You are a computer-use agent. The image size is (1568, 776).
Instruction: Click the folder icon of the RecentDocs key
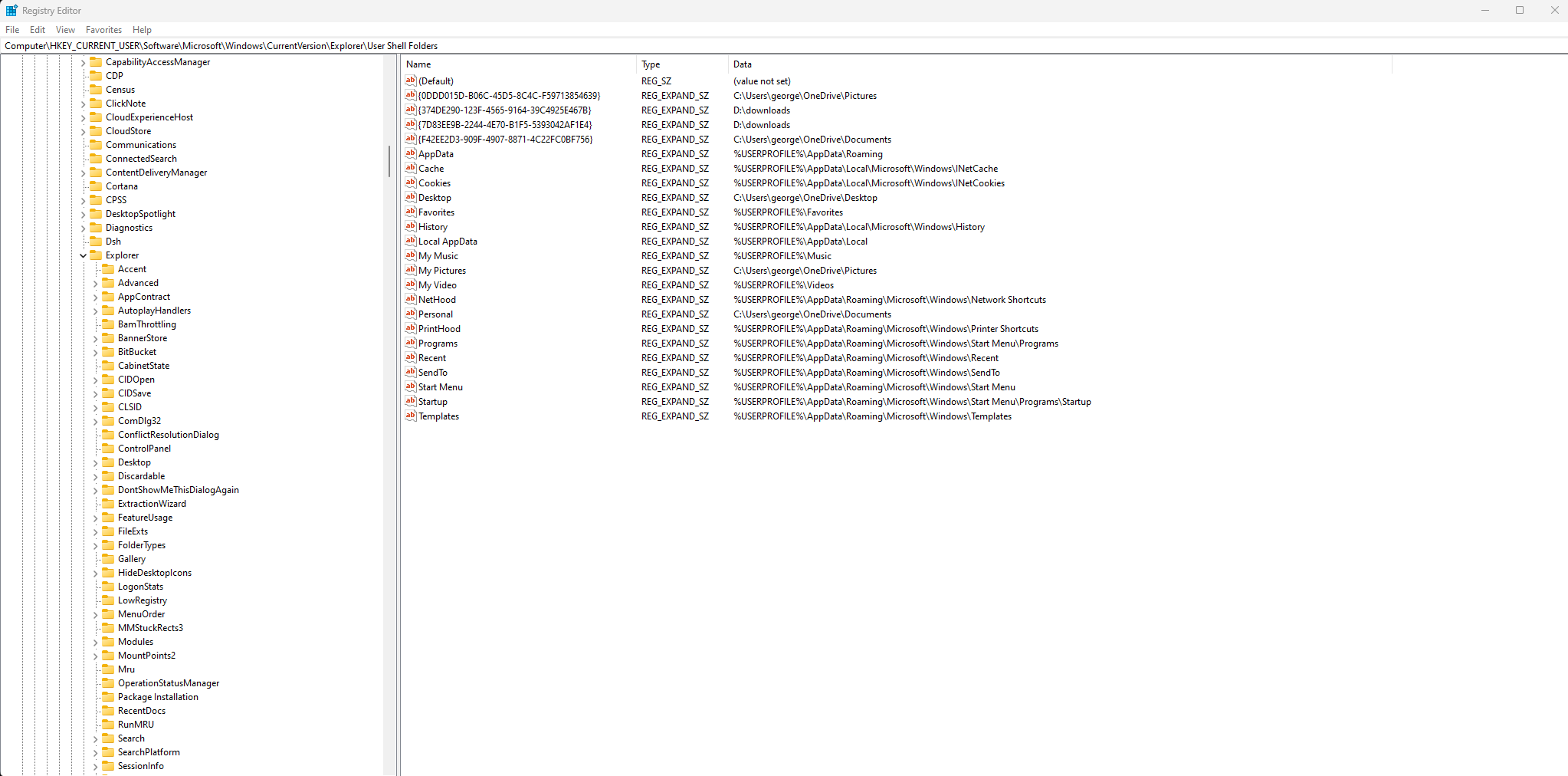(x=108, y=711)
